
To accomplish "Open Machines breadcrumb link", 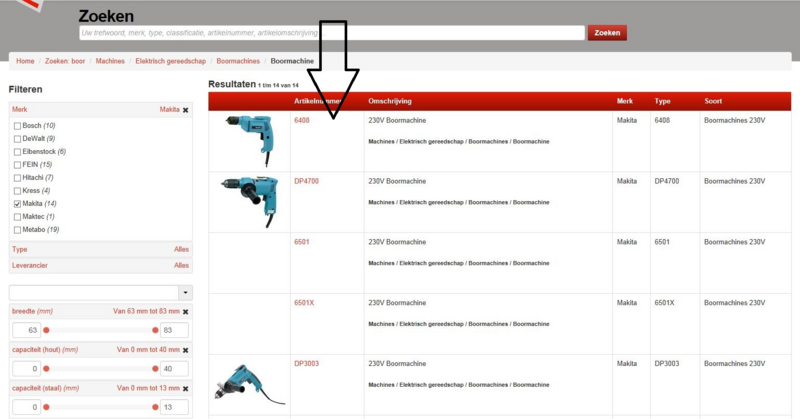I will [110, 61].
